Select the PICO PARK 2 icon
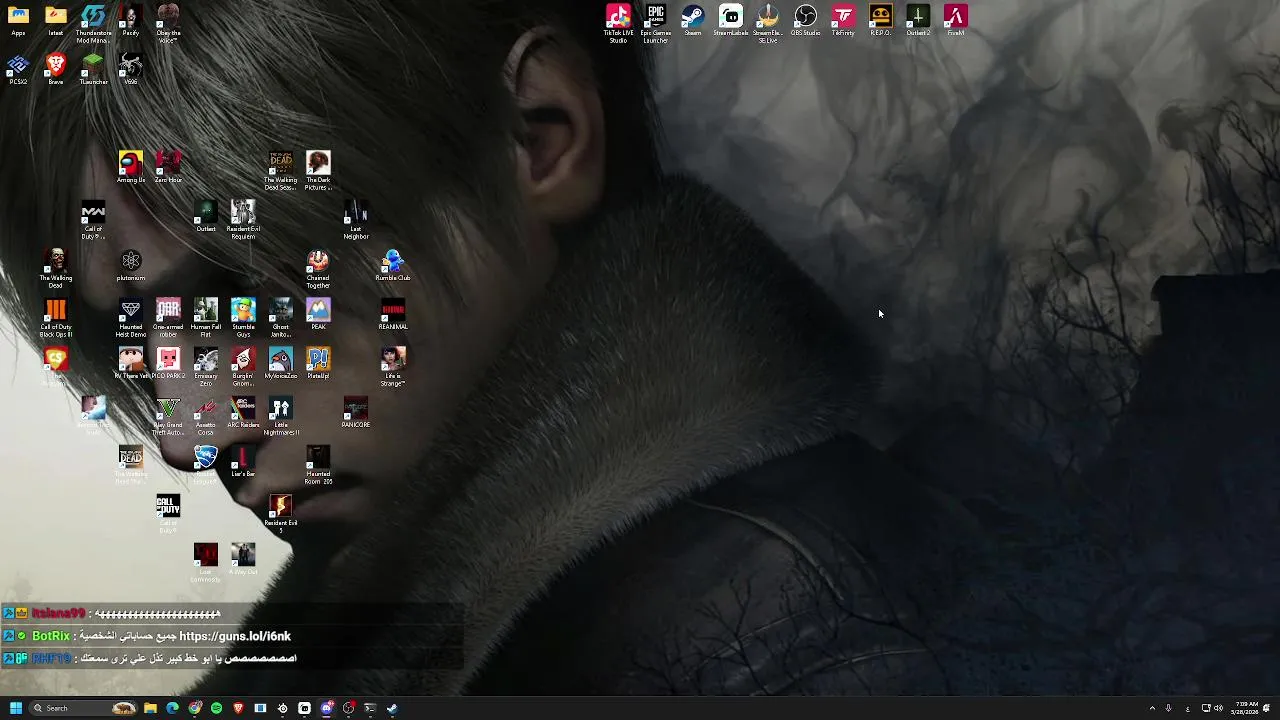 point(168,363)
